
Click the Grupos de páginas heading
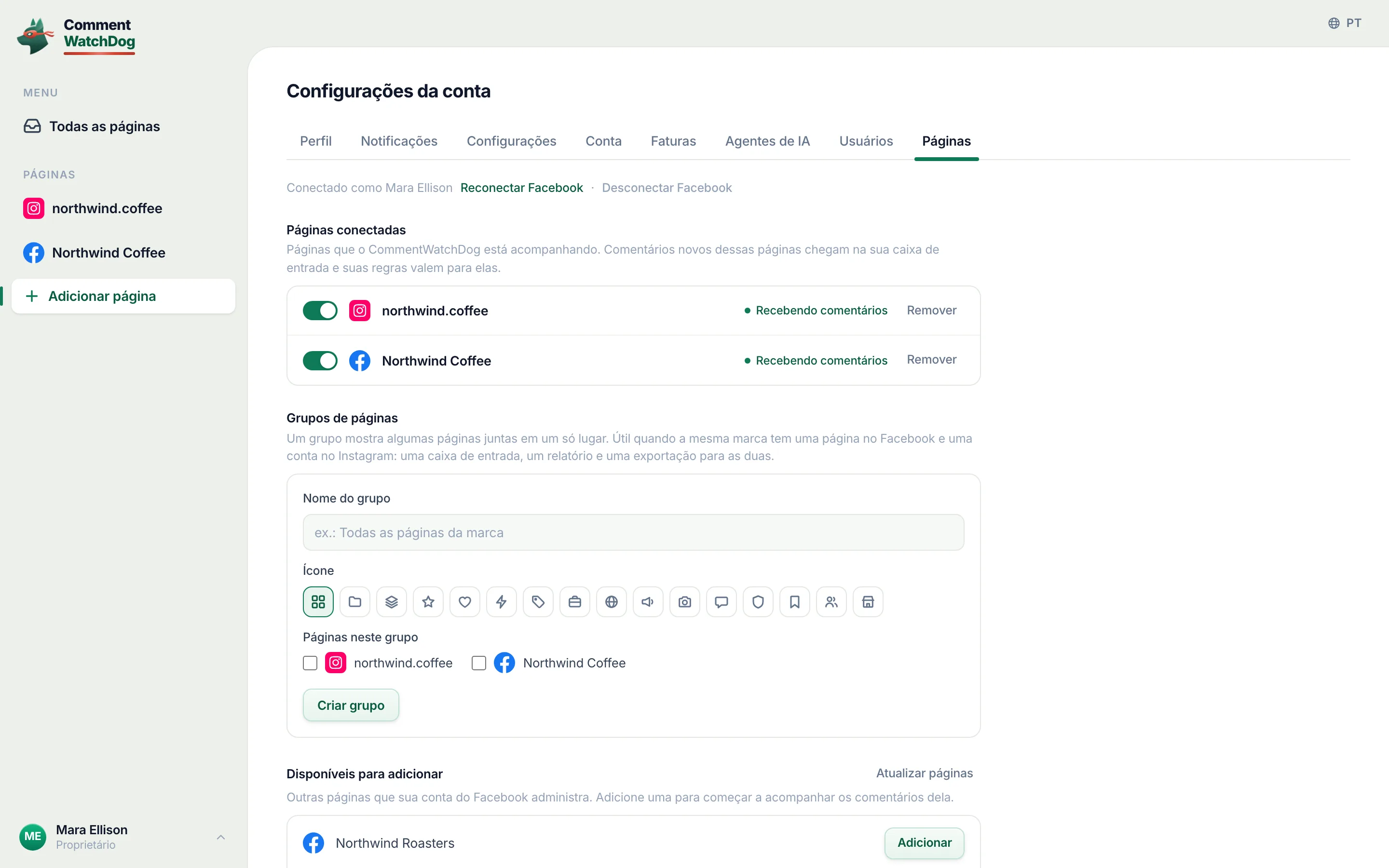tap(342, 418)
